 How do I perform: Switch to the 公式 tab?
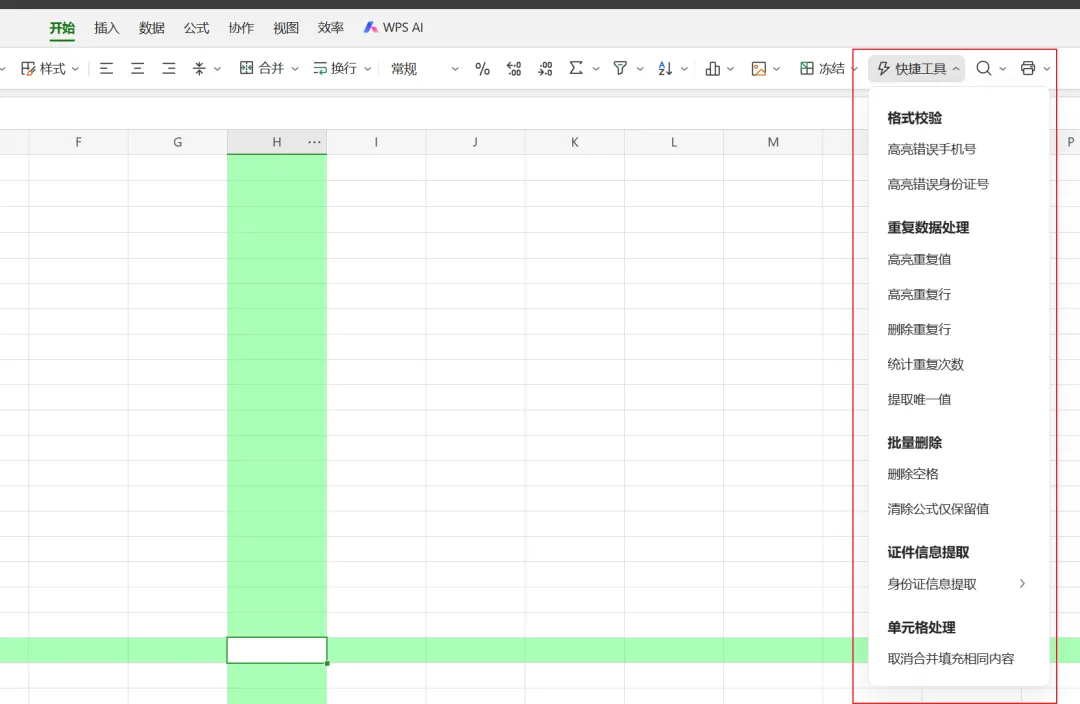tap(196, 28)
